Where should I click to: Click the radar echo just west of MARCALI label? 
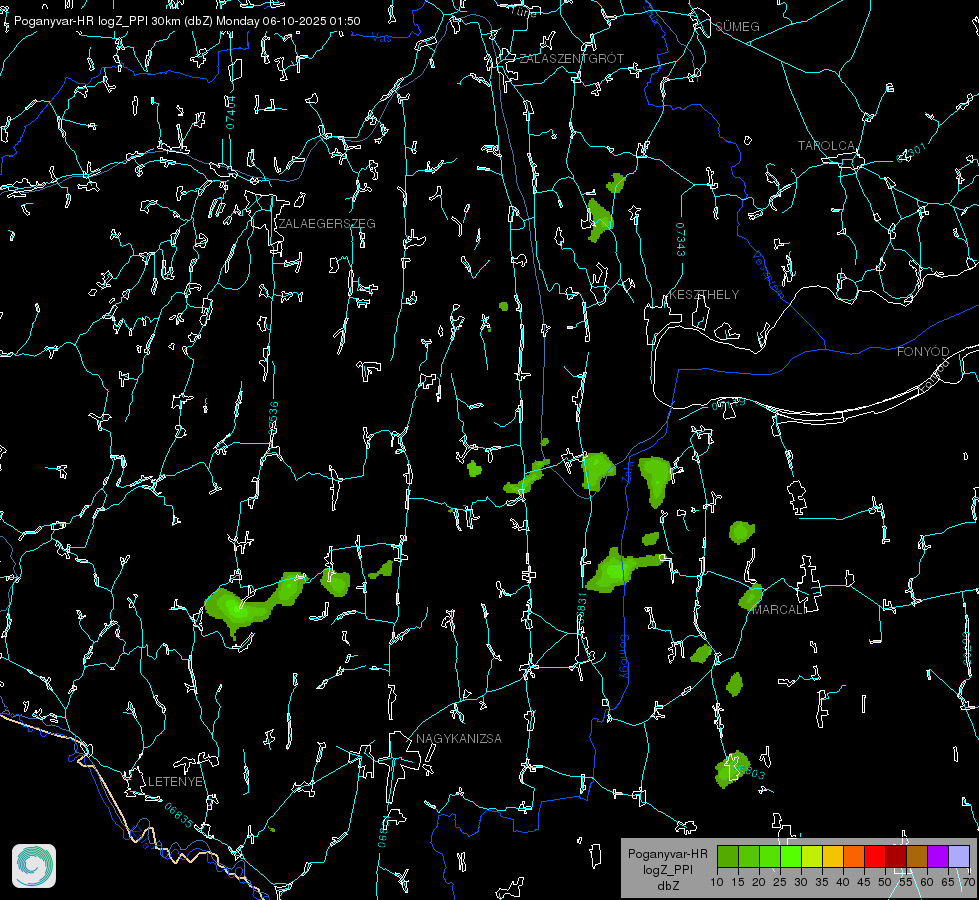click(750, 596)
